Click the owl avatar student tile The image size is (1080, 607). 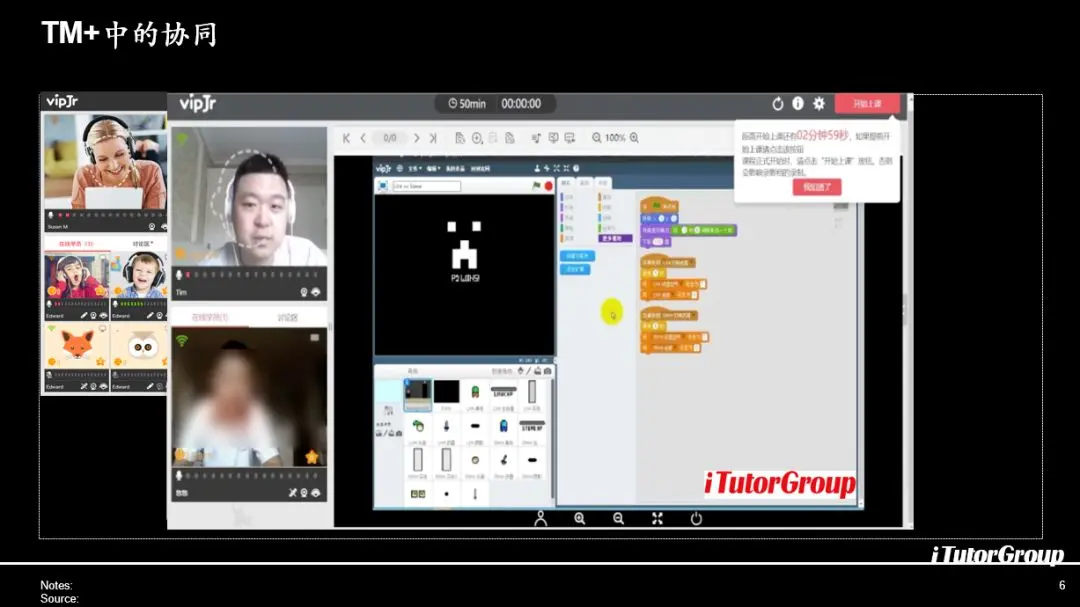click(x=139, y=347)
